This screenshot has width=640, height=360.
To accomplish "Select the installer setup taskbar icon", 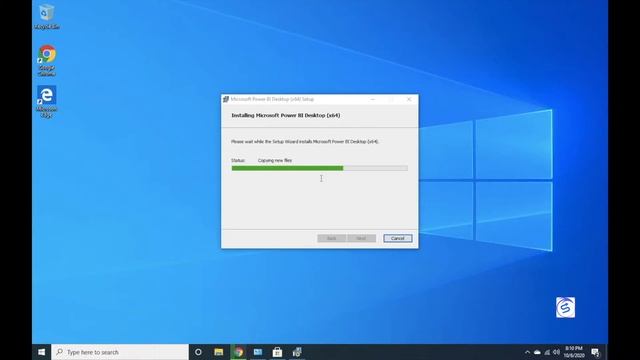I will click(297, 352).
